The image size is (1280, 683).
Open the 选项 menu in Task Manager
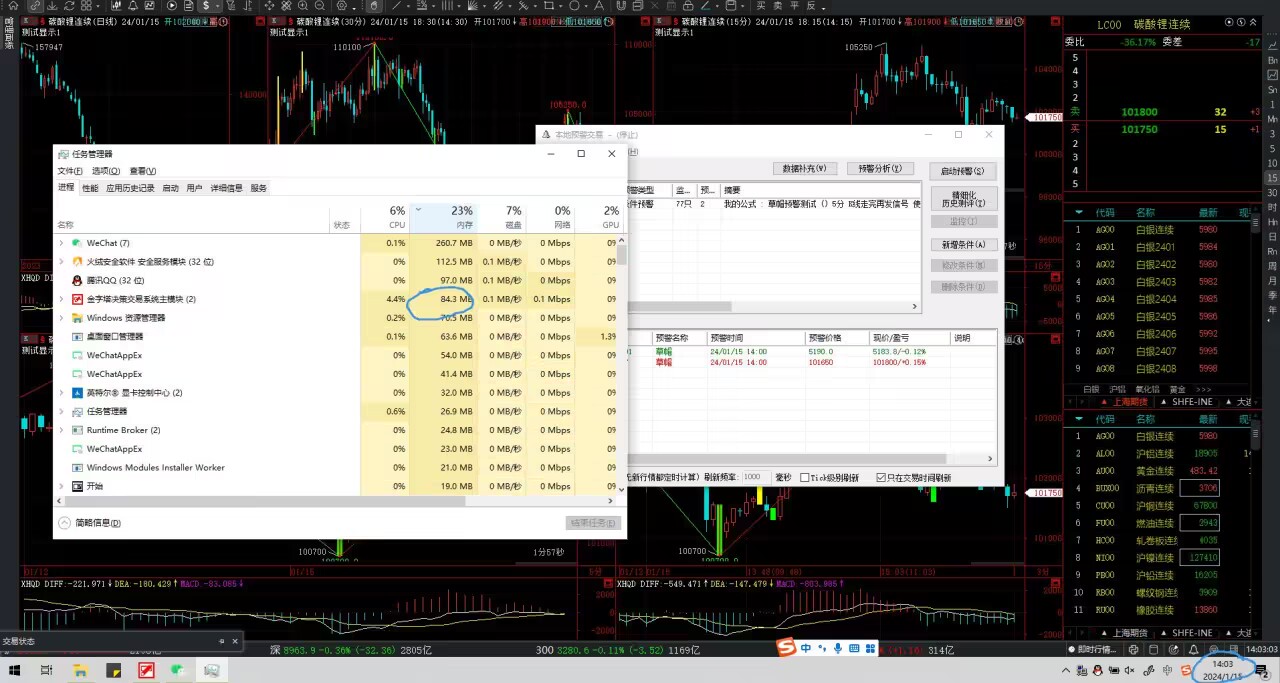(107, 171)
